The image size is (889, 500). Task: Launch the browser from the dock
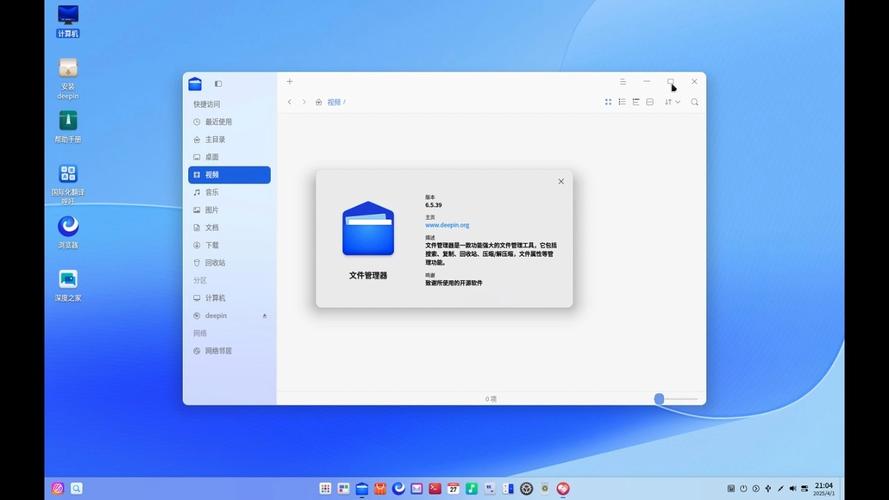pyautogui.click(x=399, y=488)
